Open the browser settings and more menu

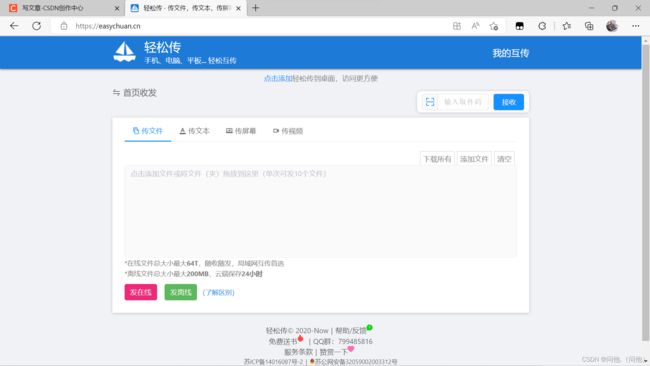(635, 26)
